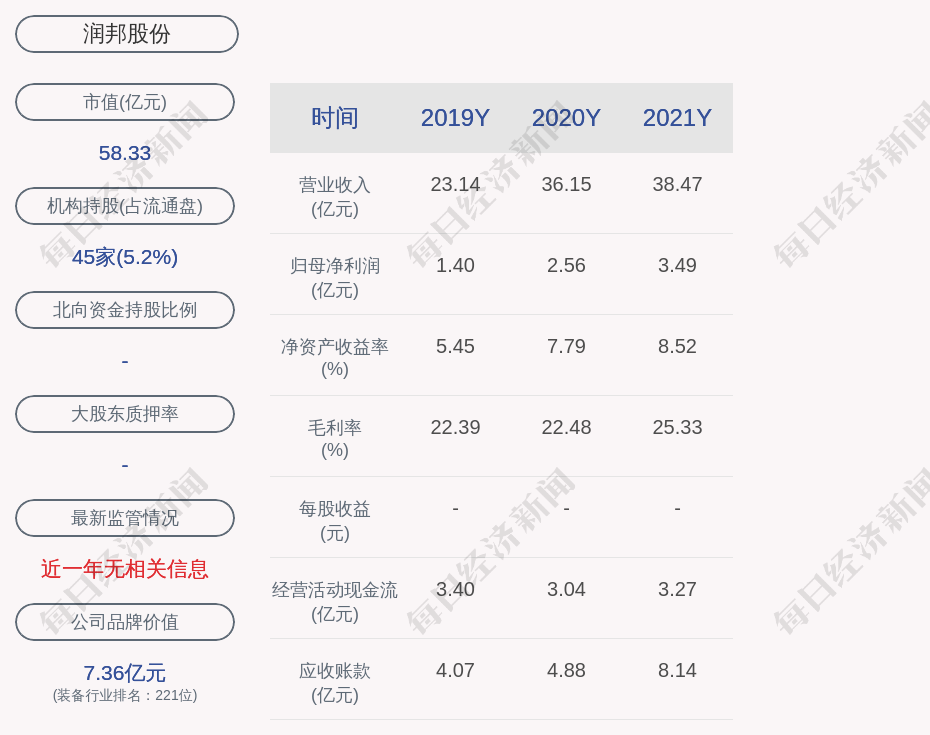The height and width of the screenshot is (735, 930).
Task: Click revenue value 23.14
Action: coord(456,184)
